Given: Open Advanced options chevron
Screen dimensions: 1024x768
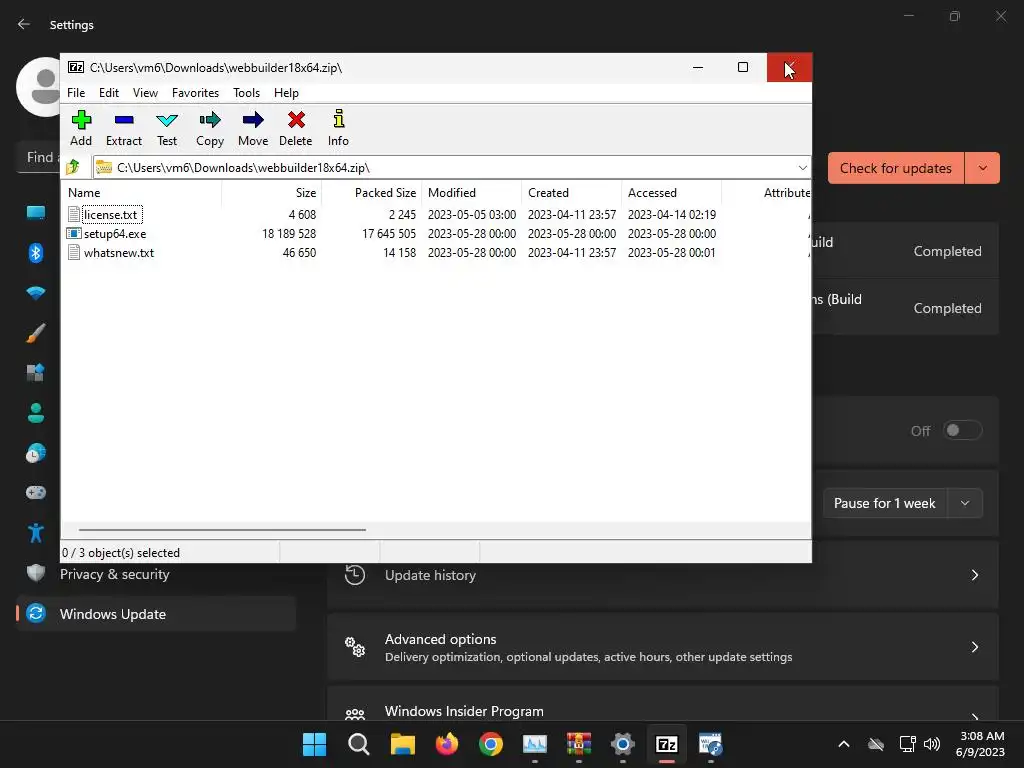Looking at the screenshot, I should (x=974, y=647).
